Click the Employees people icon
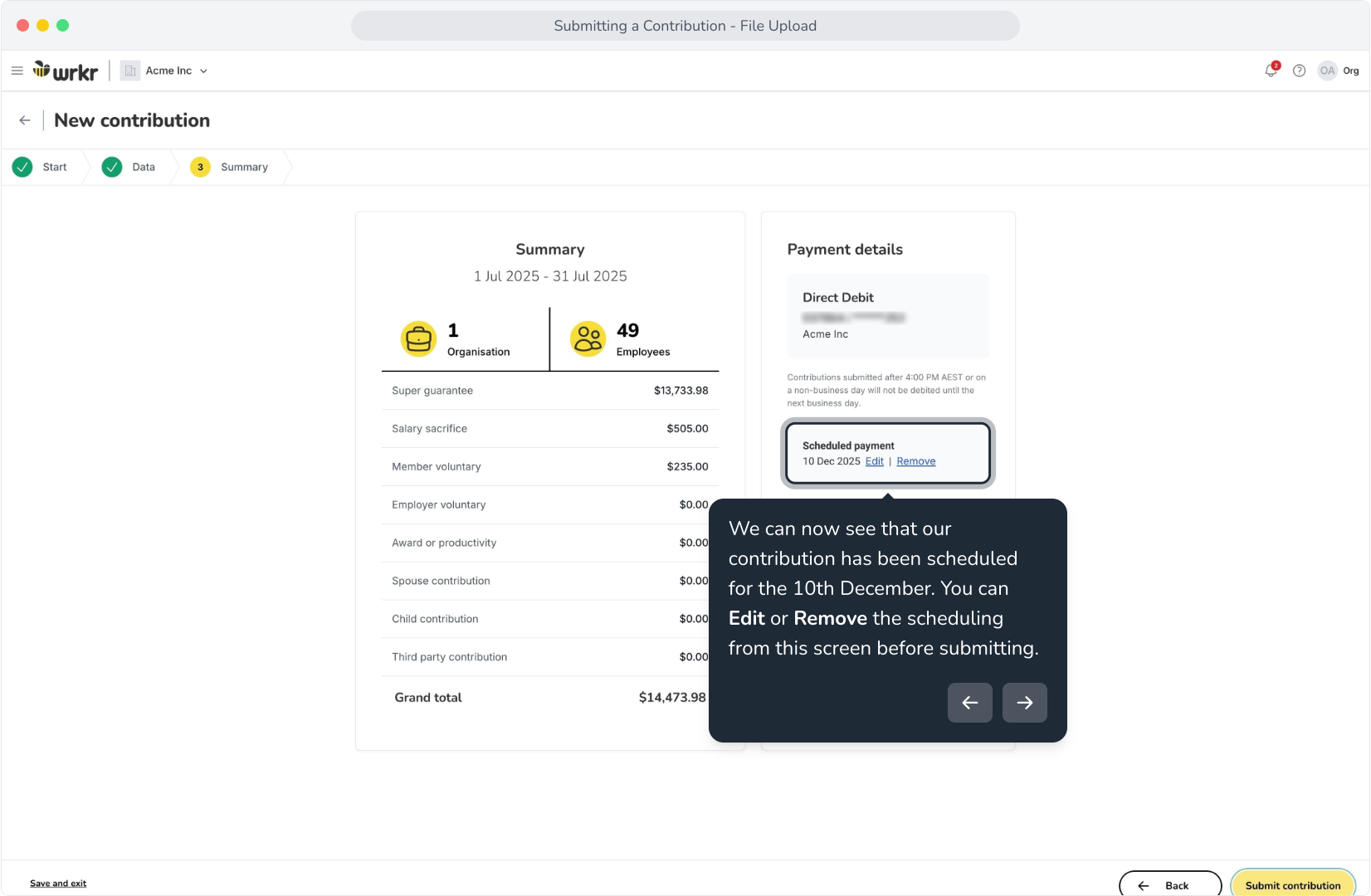 pyautogui.click(x=588, y=338)
